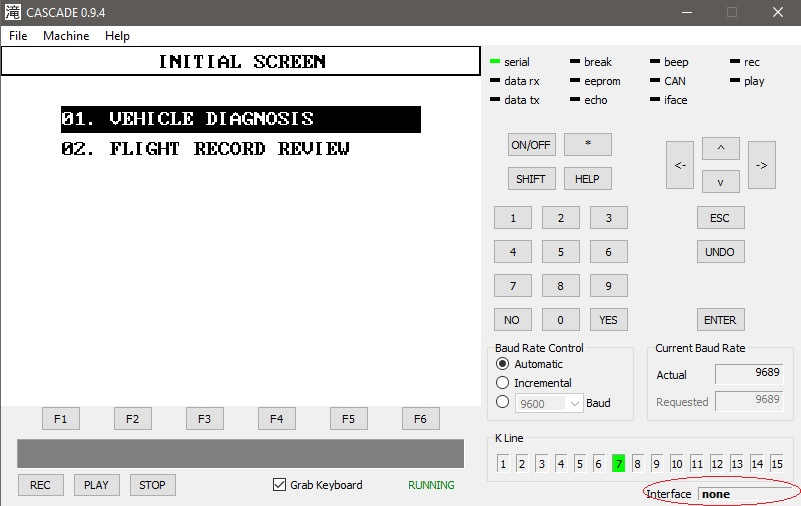This screenshot has height=506, width=801.
Task: Click keypad digit 1
Action: pos(513,218)
